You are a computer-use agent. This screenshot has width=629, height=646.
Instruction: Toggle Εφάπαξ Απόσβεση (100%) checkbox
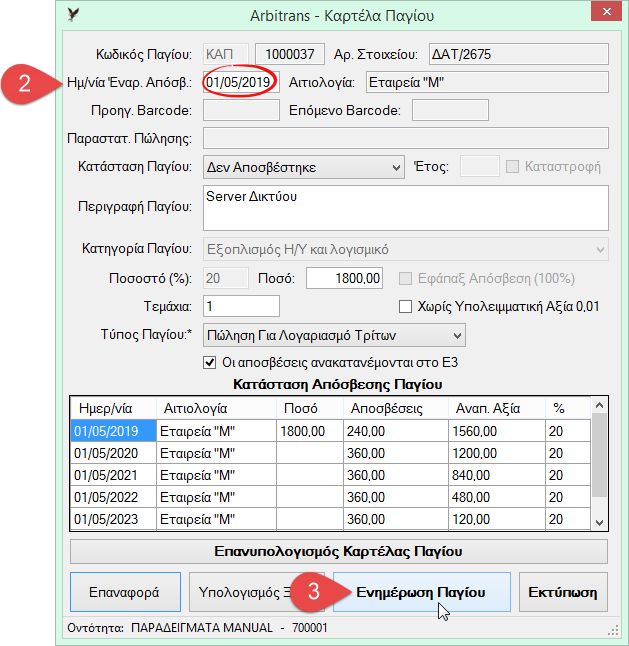pyautogui.click(x=405, y=279)
